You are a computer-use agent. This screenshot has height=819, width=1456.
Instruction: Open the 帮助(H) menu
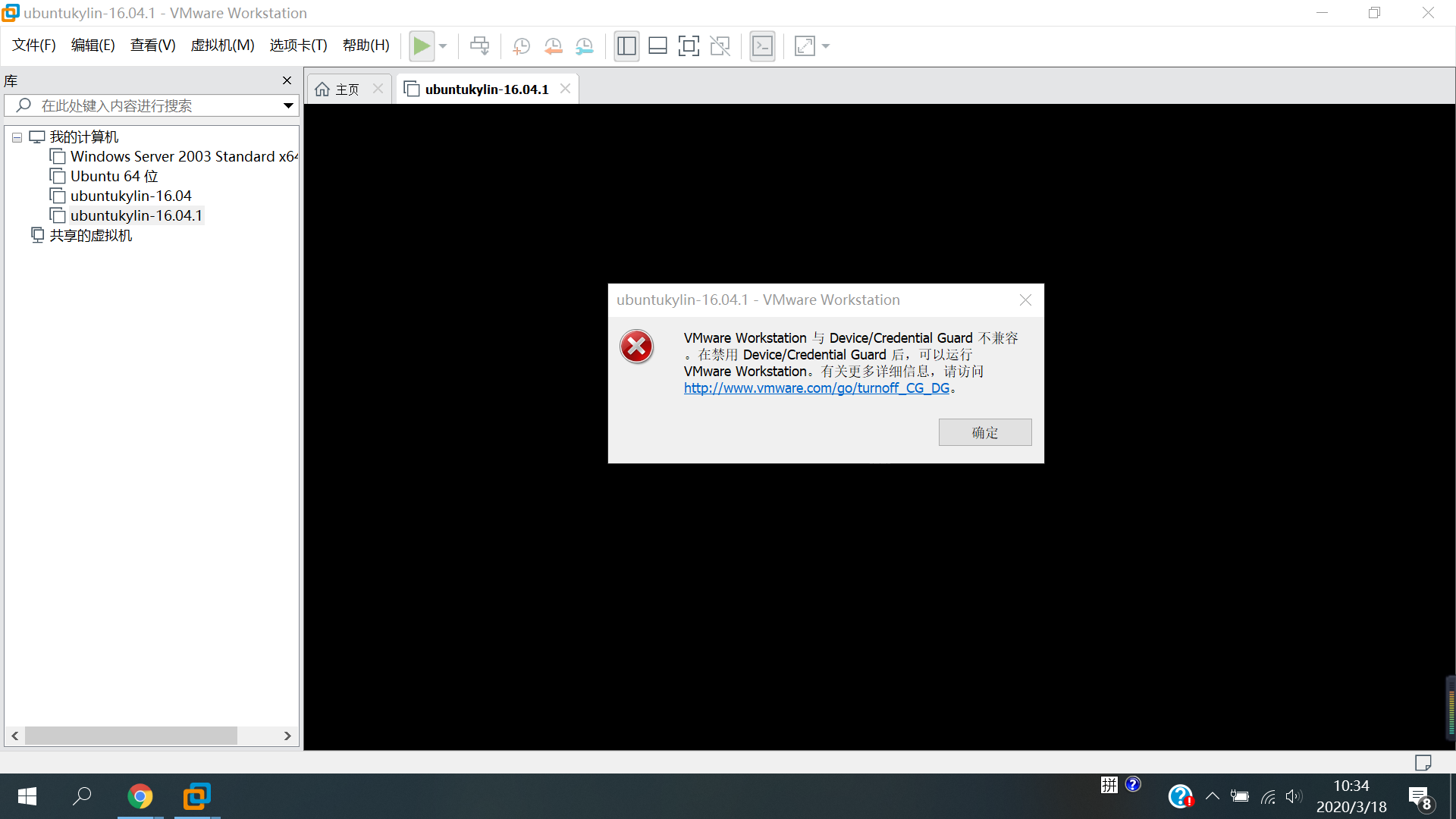366,45
